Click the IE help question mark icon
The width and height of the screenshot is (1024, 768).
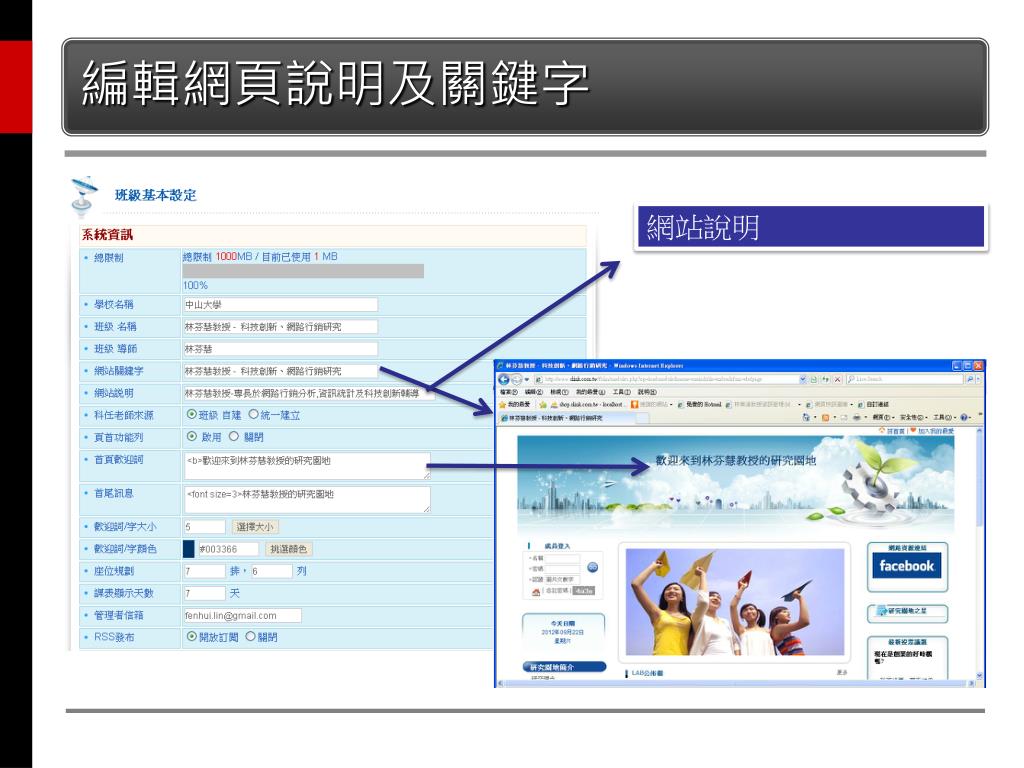click(964, 417)
